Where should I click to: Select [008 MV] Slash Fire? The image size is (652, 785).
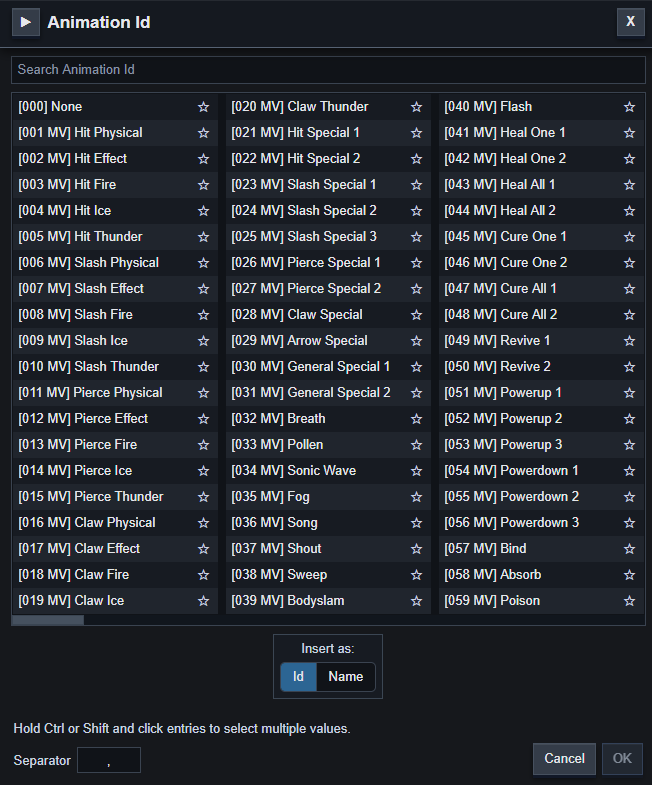pyautogui.click(x=115, y=315)
